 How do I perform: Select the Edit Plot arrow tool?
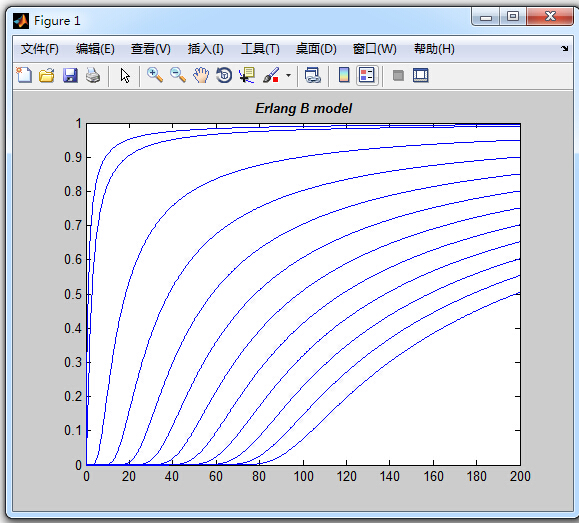point(125,75)
